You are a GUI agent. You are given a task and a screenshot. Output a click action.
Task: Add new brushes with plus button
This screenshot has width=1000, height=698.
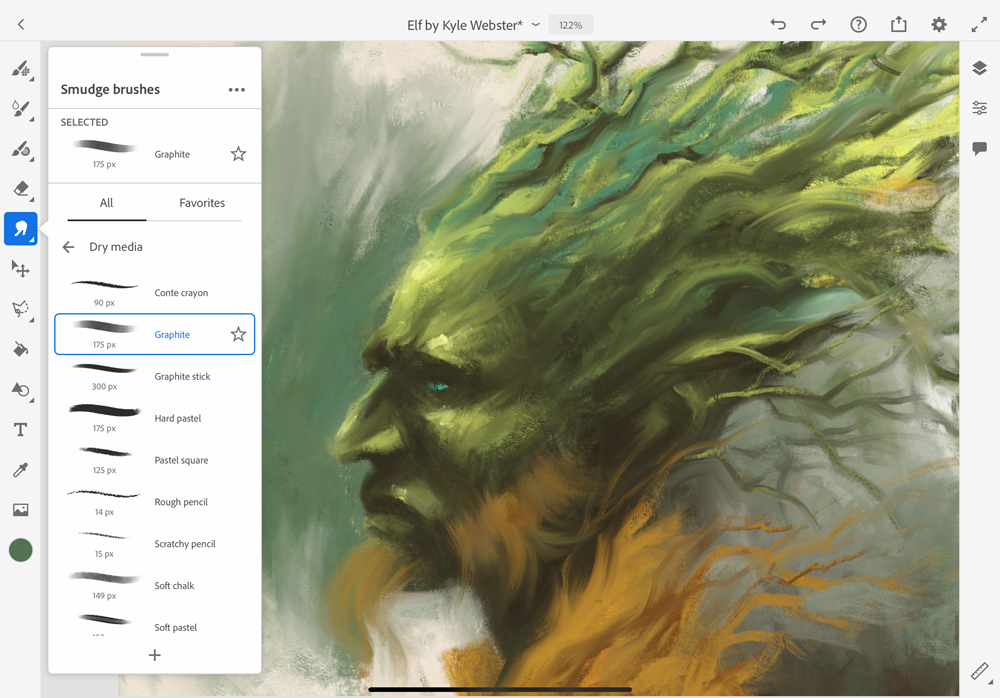[x=154, y=655]
